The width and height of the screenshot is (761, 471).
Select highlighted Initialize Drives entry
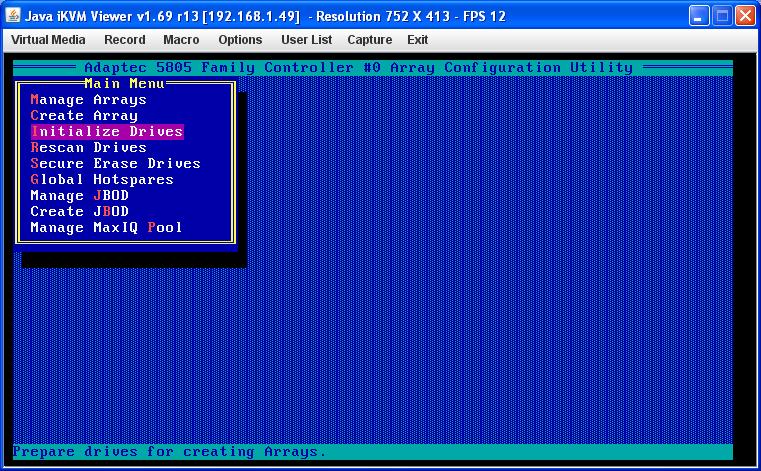107,132
